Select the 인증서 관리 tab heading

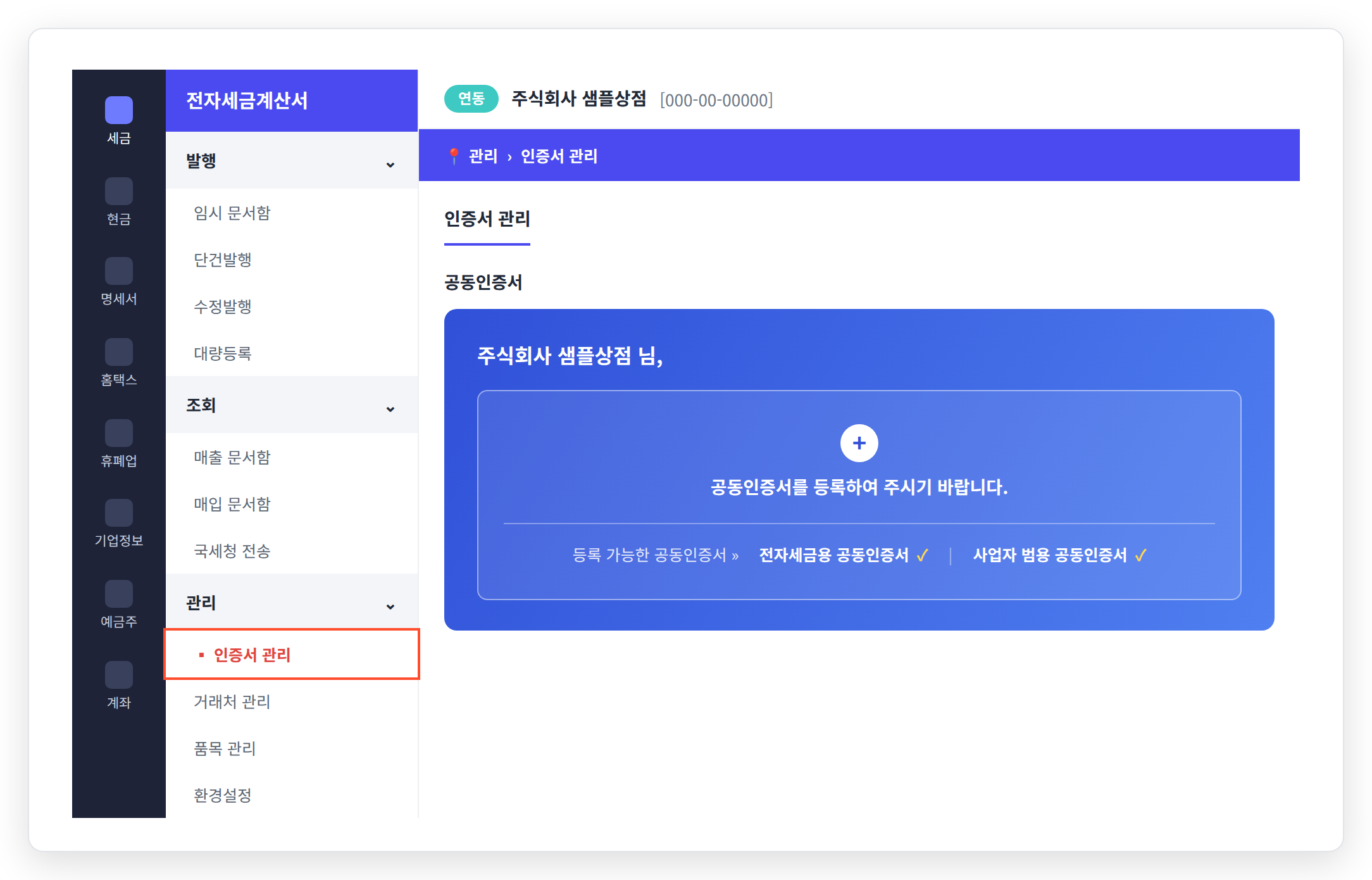point(487,219)
